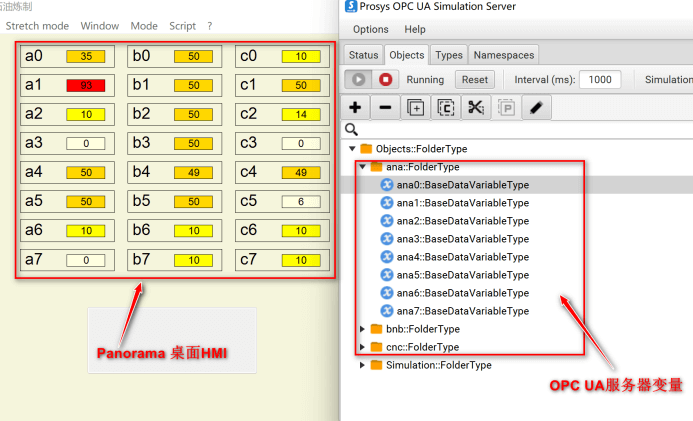The image size is (693, 421).
Task: Stop the simulation with the red stop button
Action: click(x=386, y=79)
